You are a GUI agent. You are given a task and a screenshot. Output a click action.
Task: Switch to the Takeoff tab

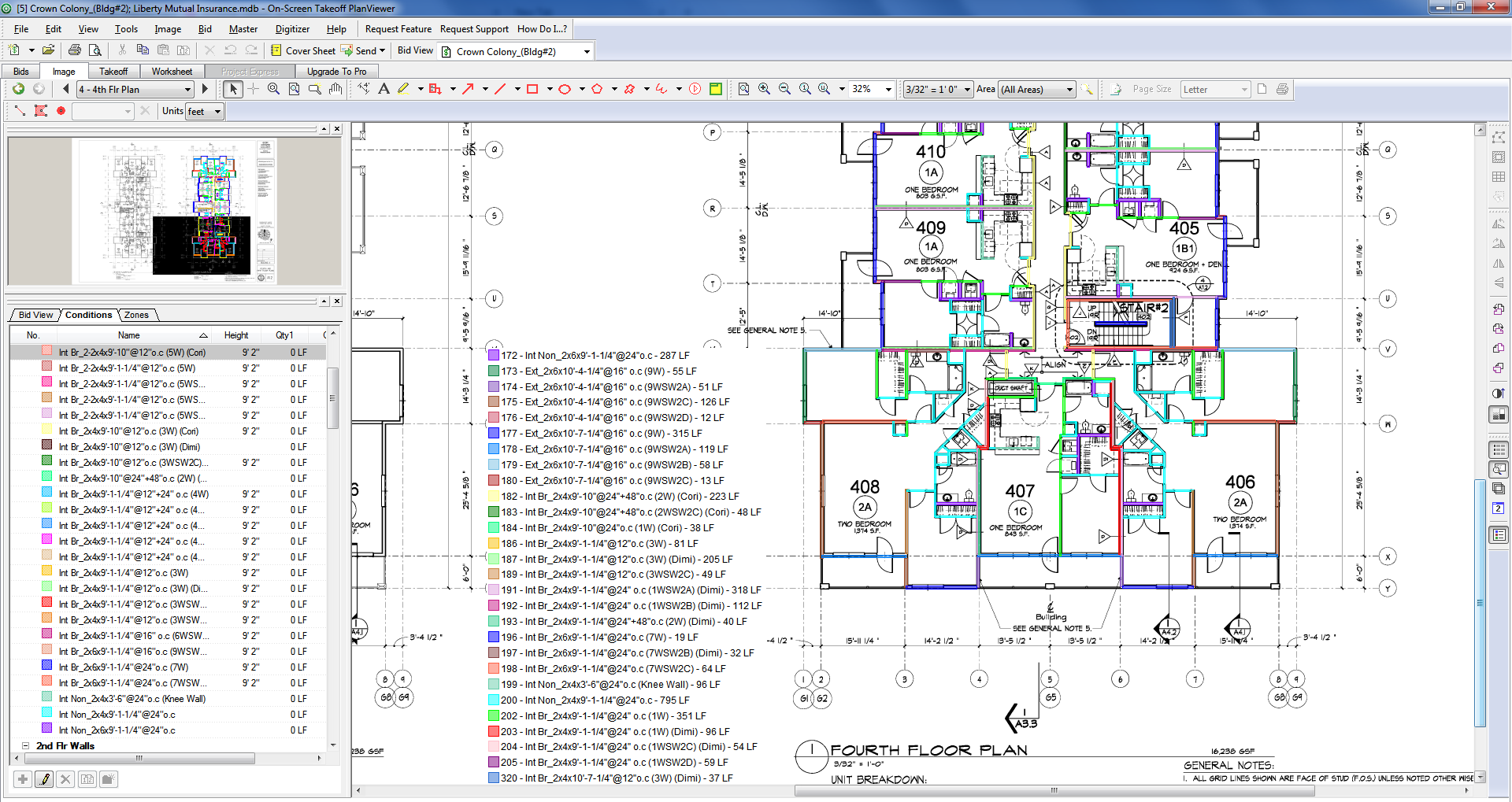click(113, 72)
